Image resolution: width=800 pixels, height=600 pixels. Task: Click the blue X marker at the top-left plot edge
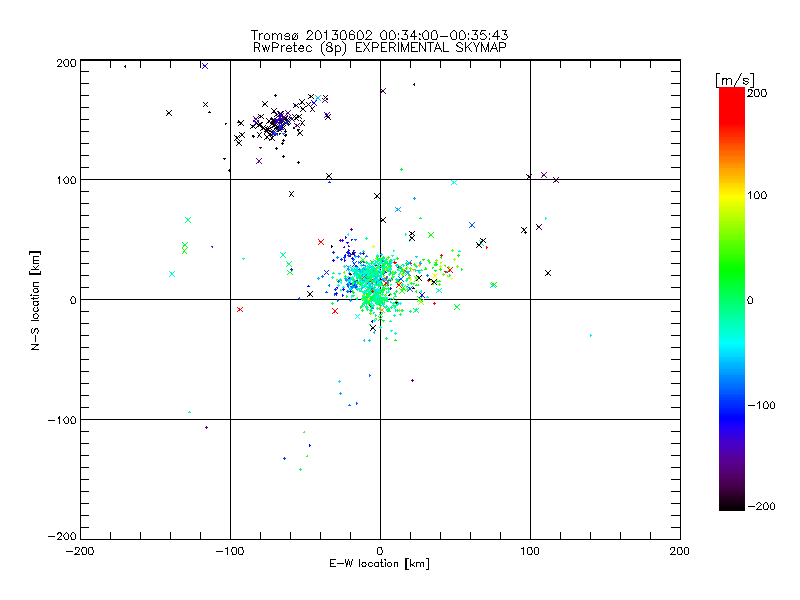pyautogui.click(x=205, y=66)
